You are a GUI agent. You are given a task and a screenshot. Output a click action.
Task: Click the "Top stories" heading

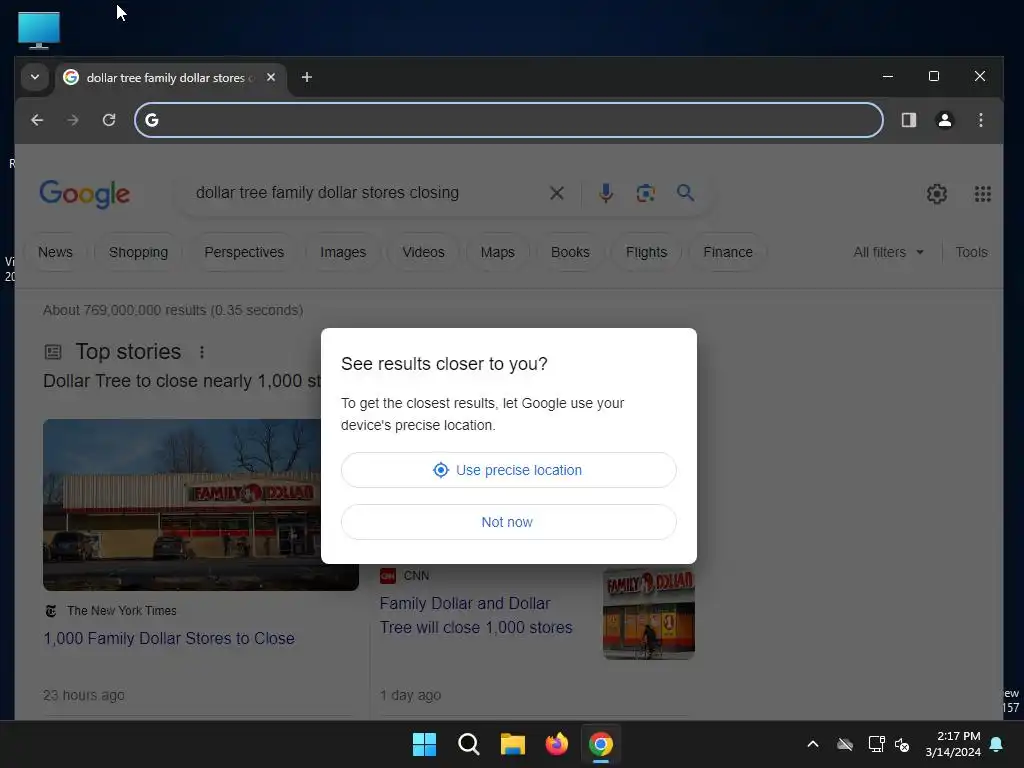click(x=128, y=352)
